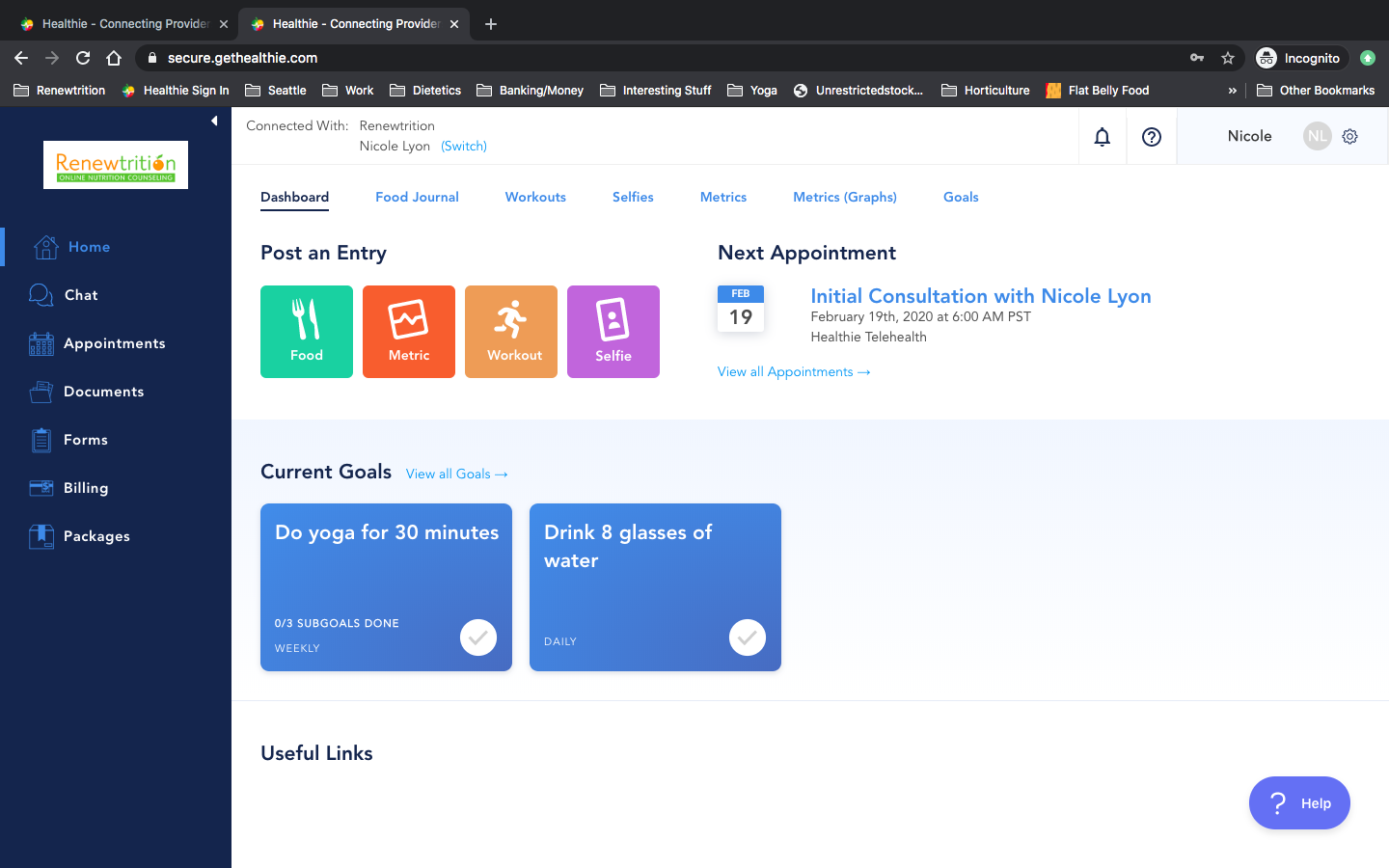Click the help question mark in header
Screen dimensions: 1389x868
point(1152,137)
